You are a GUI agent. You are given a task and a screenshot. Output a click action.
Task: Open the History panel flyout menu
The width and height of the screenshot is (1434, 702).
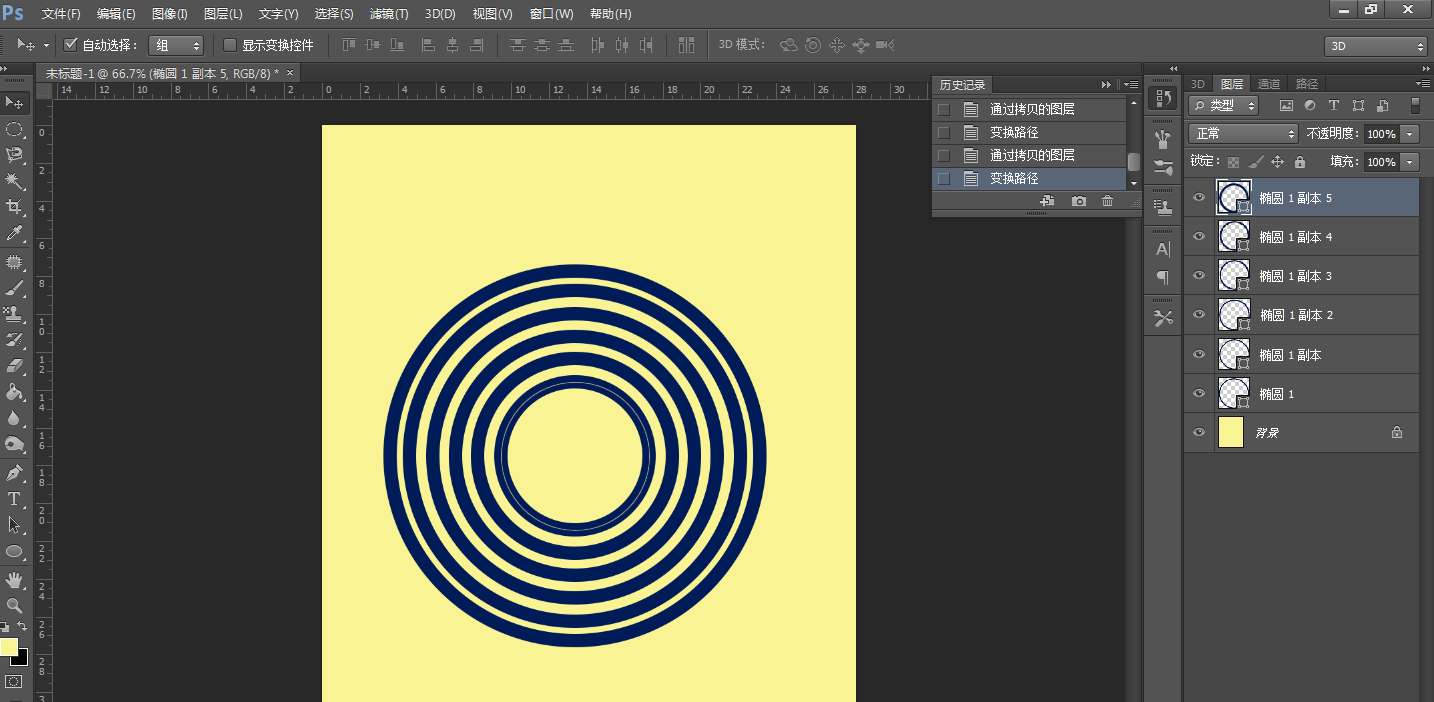(1131, 85)
